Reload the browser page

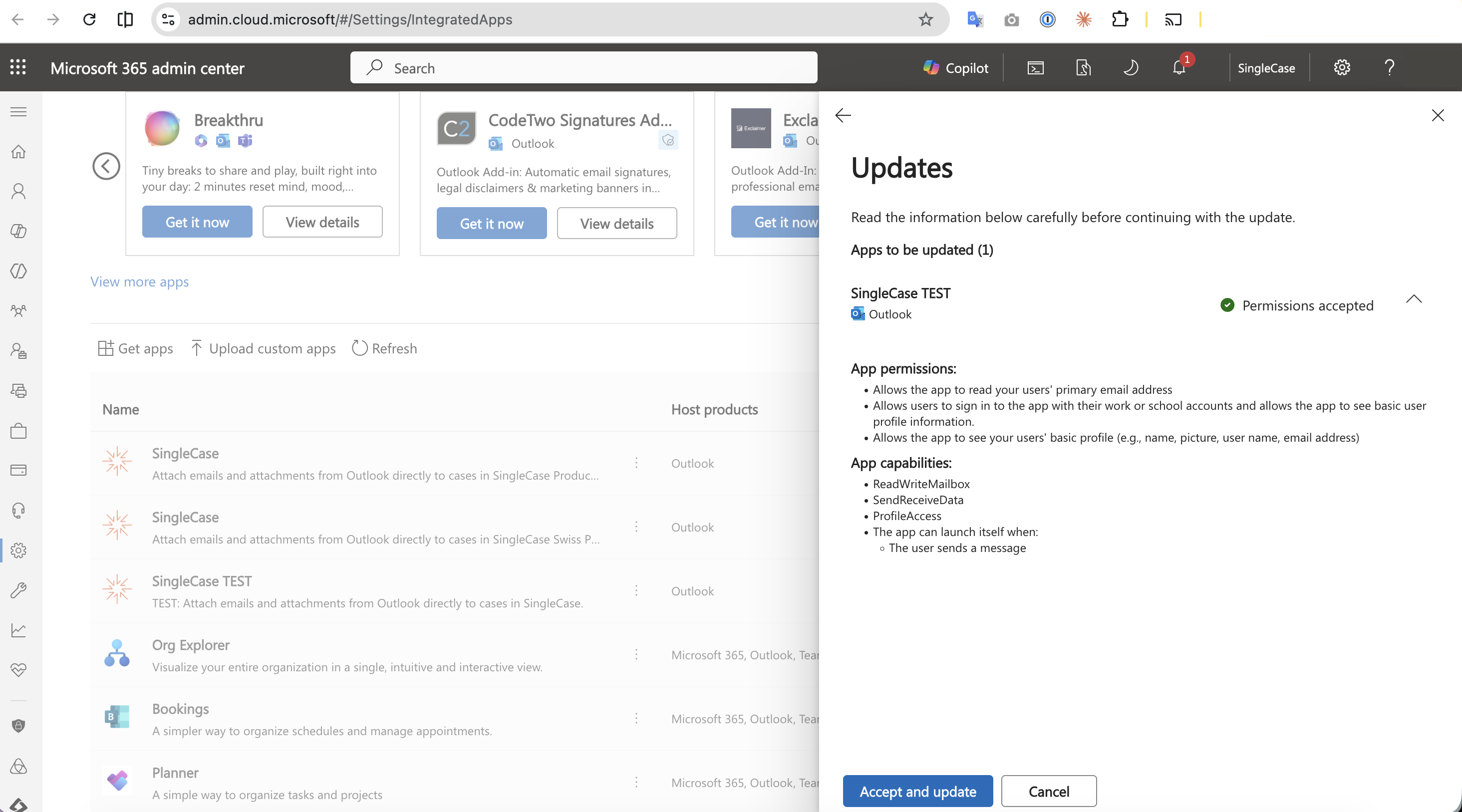pos(89,20)
